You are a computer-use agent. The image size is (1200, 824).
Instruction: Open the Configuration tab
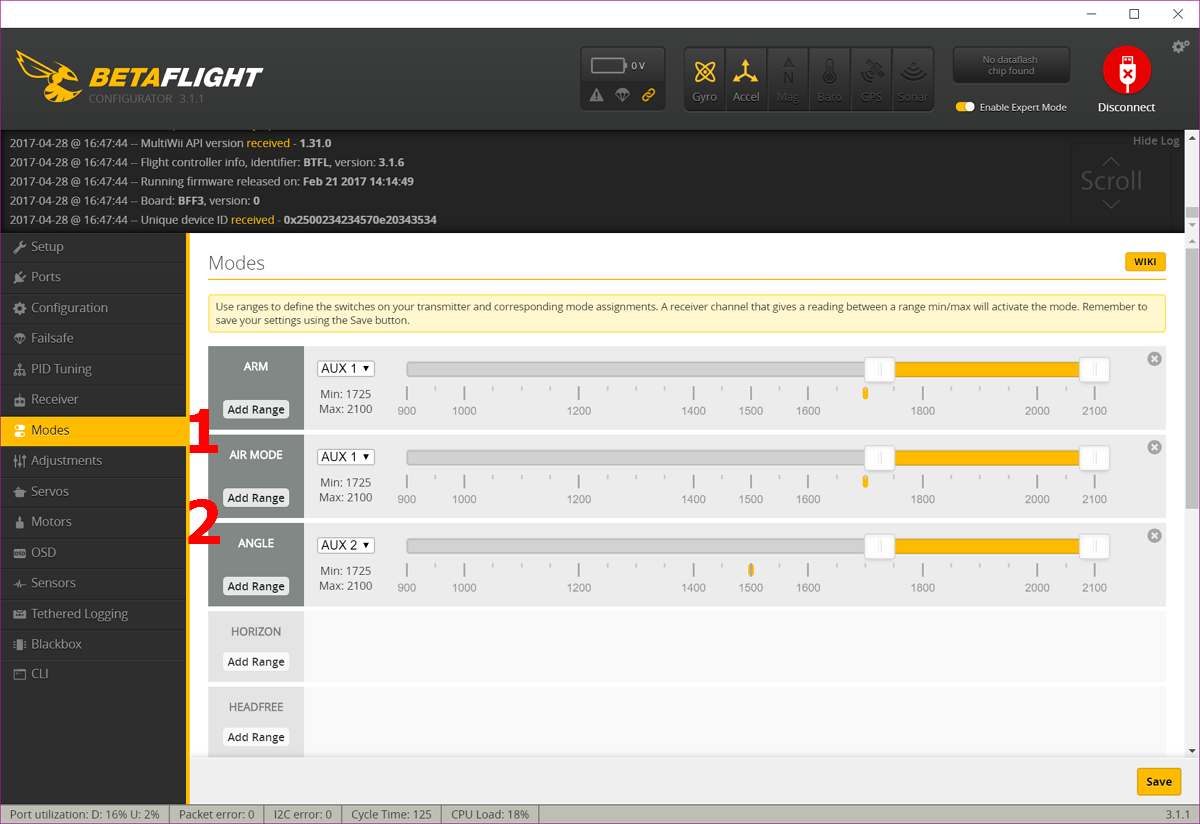[93, 308]
